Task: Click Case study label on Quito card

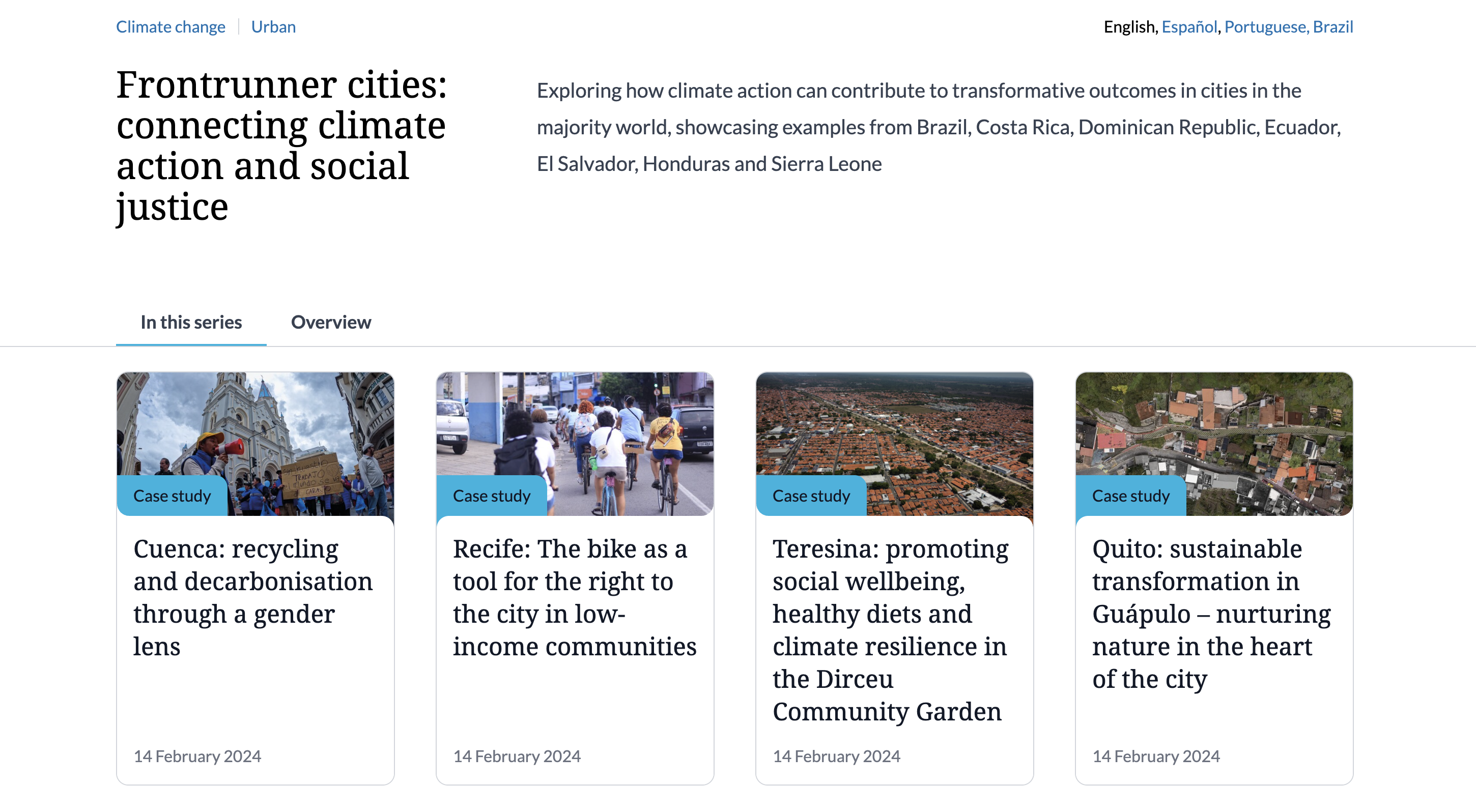Action: pos(1130,496)
